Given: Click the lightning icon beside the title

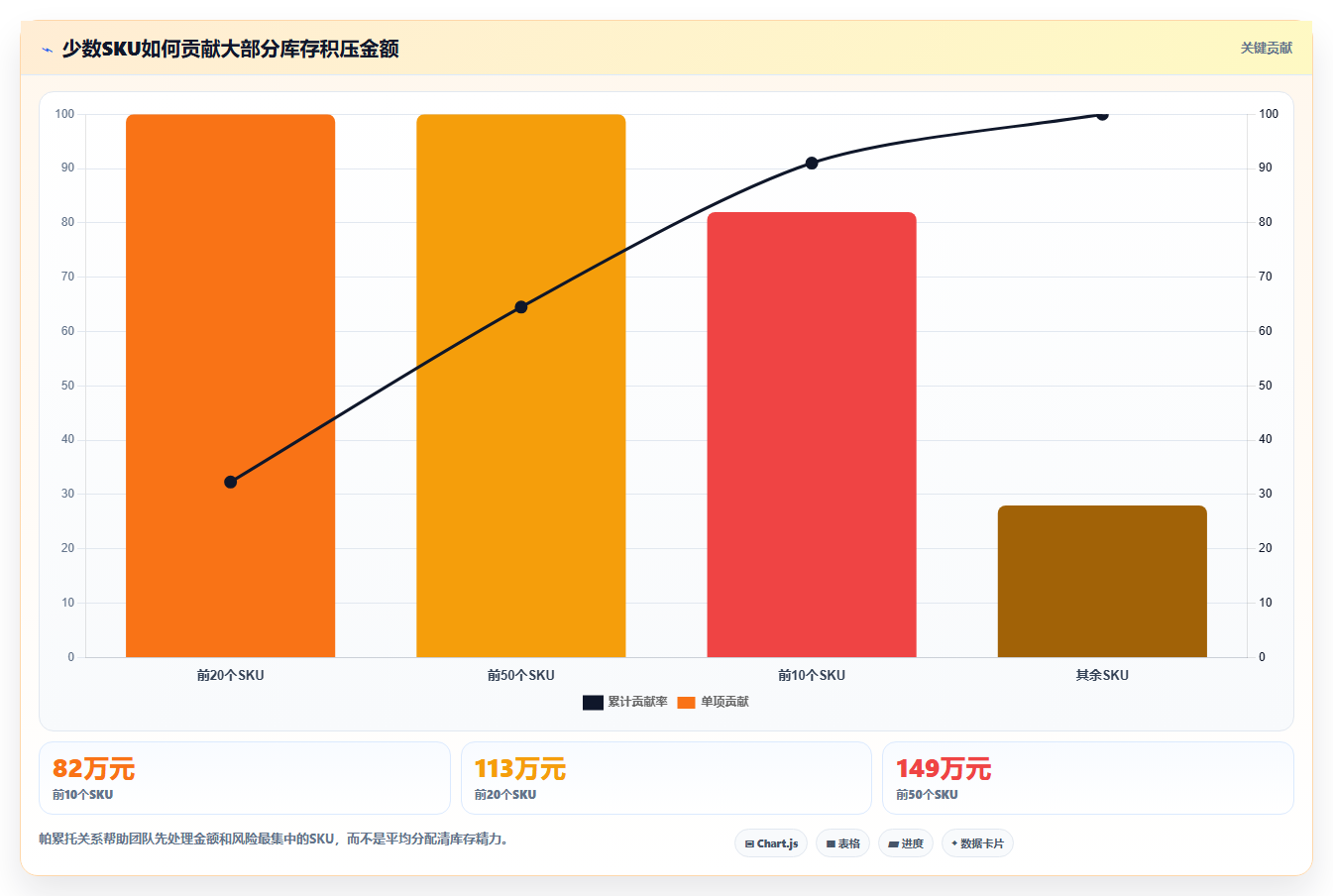Looking at the screenshot, I should pyautogui.click(x=47, y=50).
